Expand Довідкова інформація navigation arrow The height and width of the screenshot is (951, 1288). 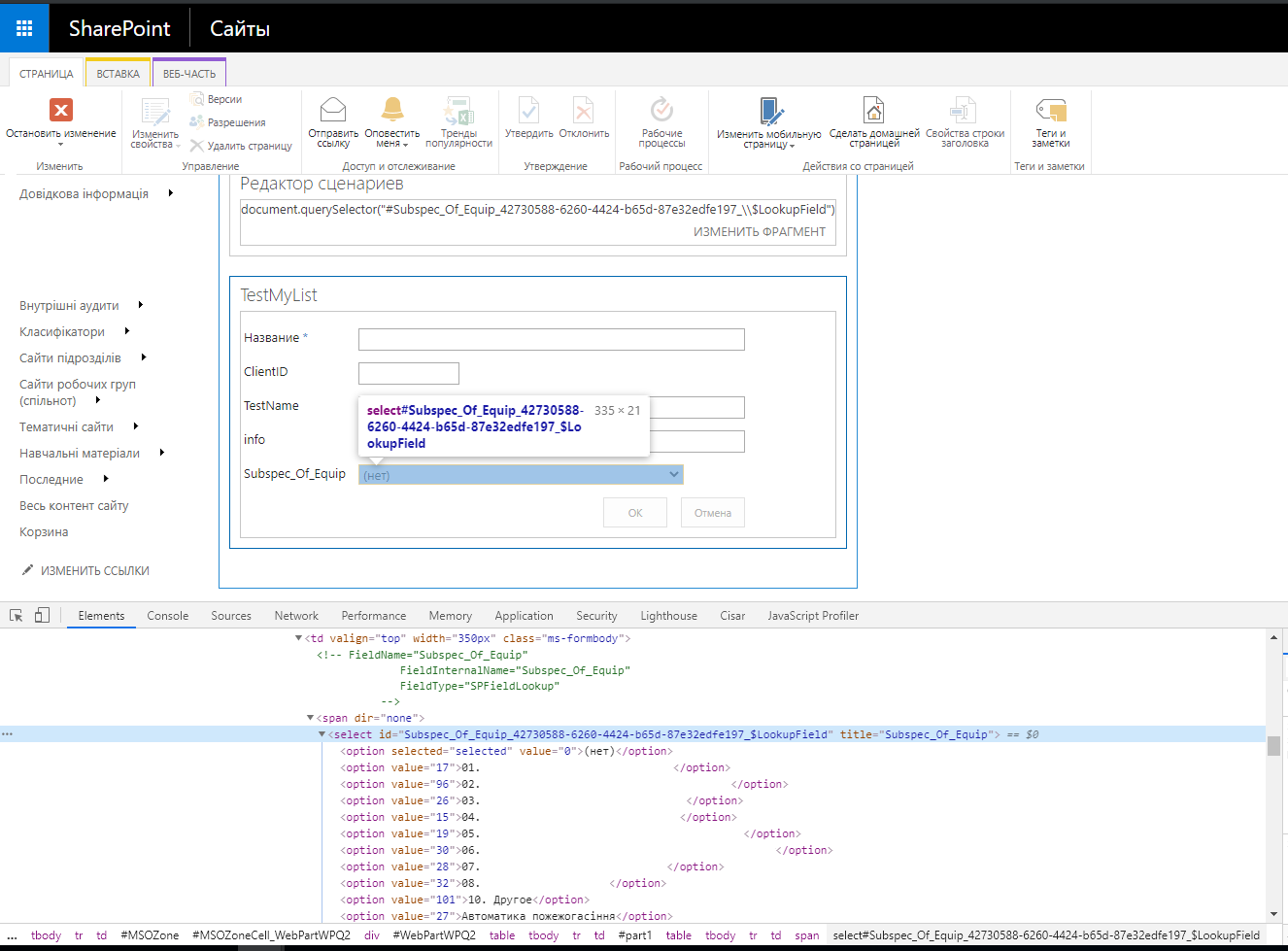(171, 193)
